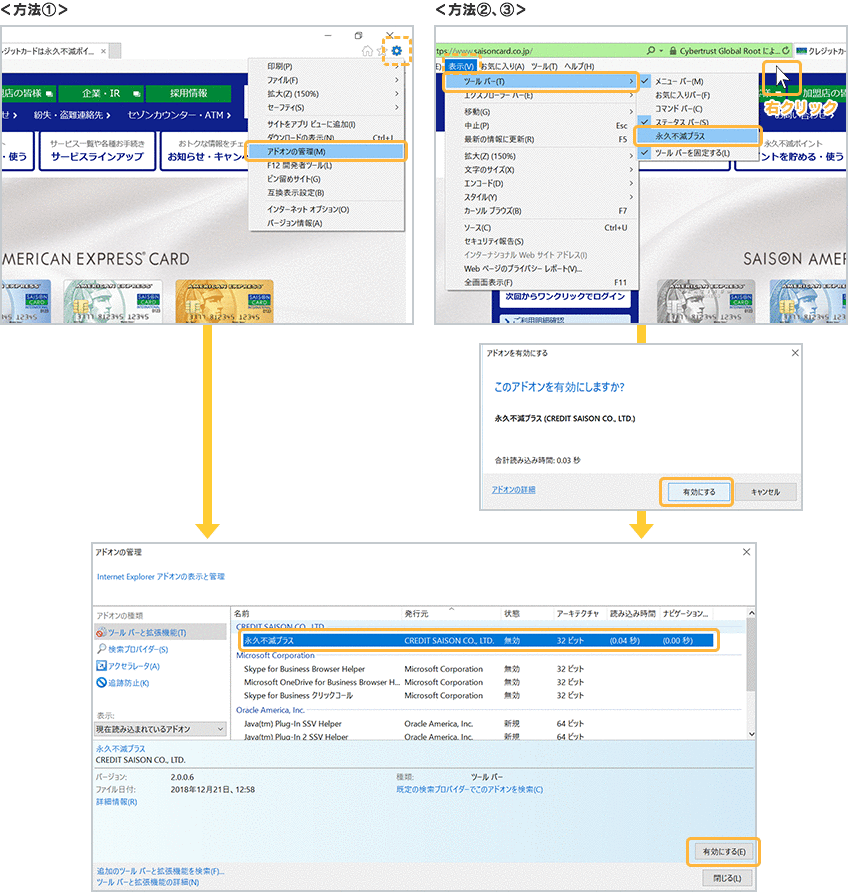Expand the ファイル(F) submenu in gear menu

(327, 80)
